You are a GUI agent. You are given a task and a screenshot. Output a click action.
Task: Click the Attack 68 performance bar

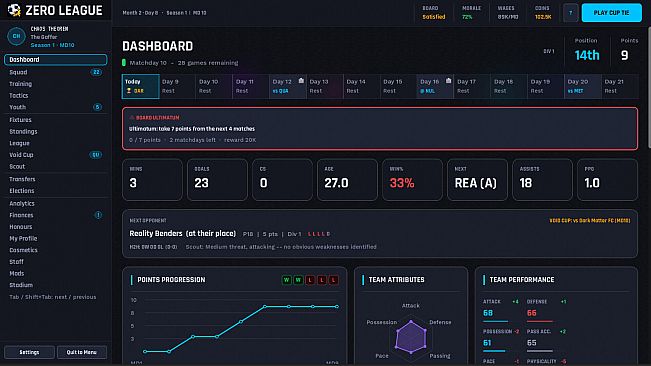(x=495, y=321)
